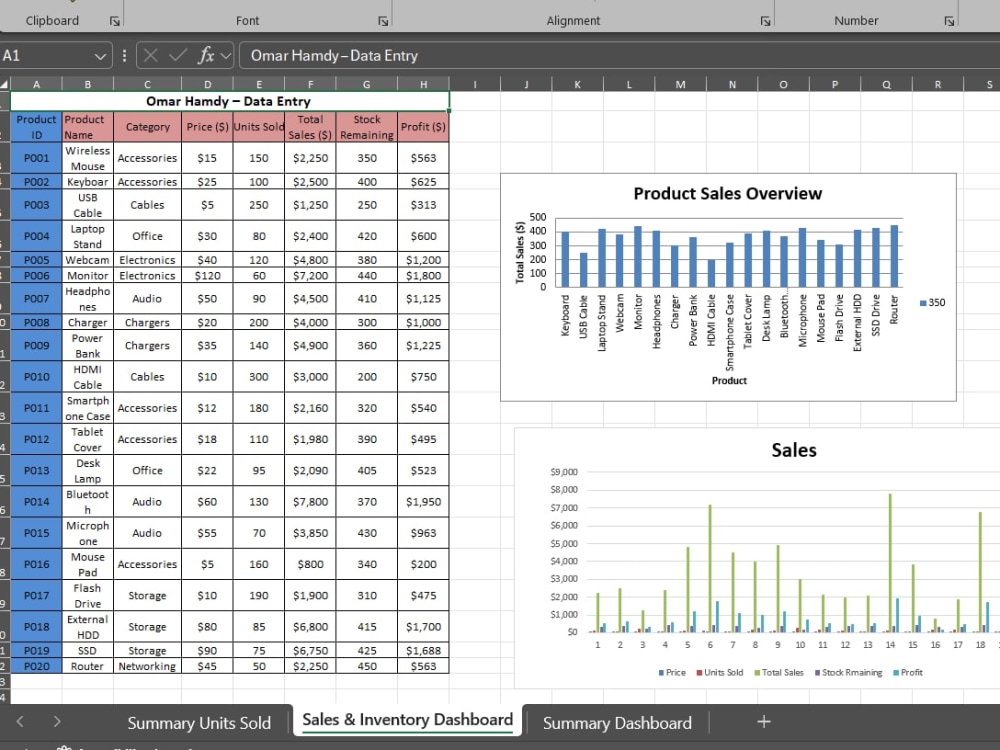Open the Font settings dialog launcher

[383, 22]
